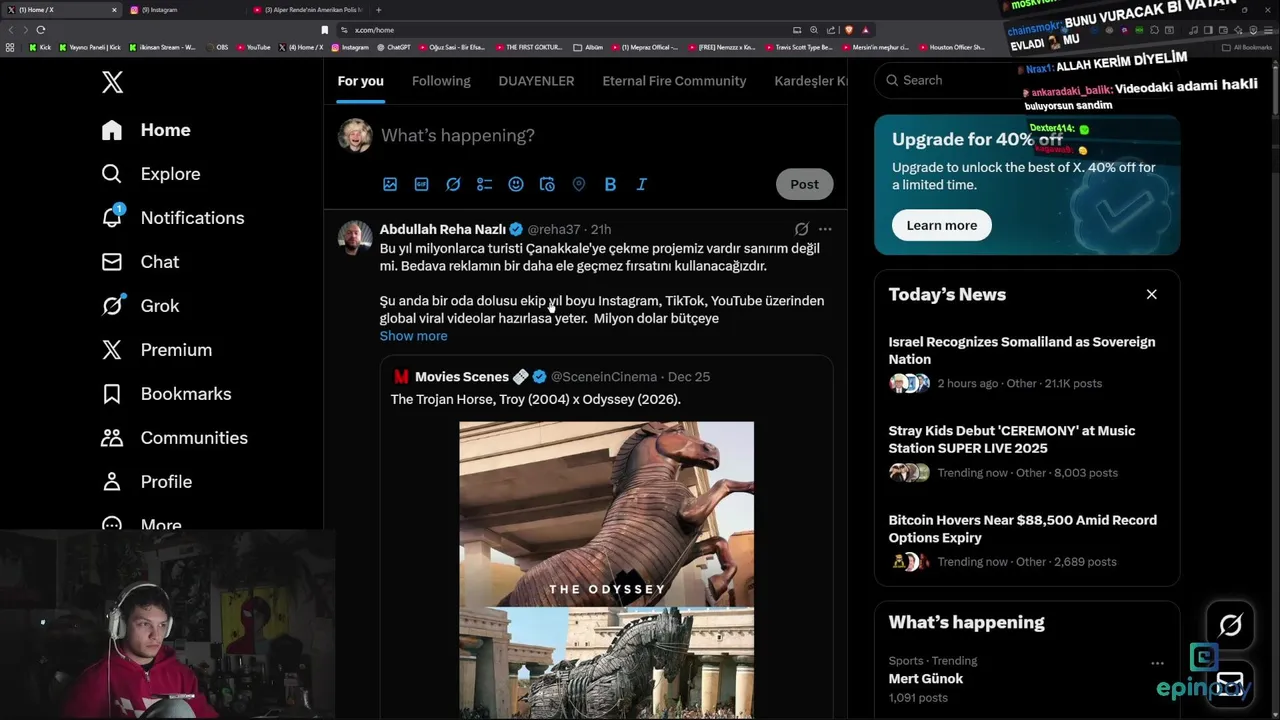Switch to the Alper Rende browser tab

(308, 10)
